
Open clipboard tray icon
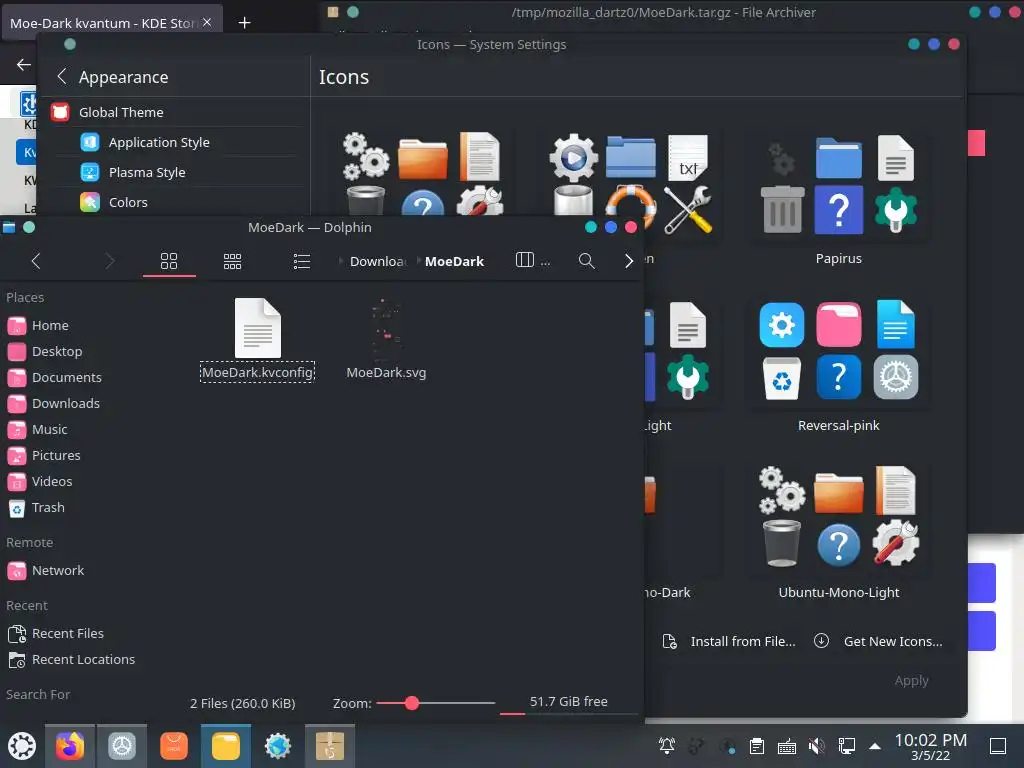tap(757, 746)
